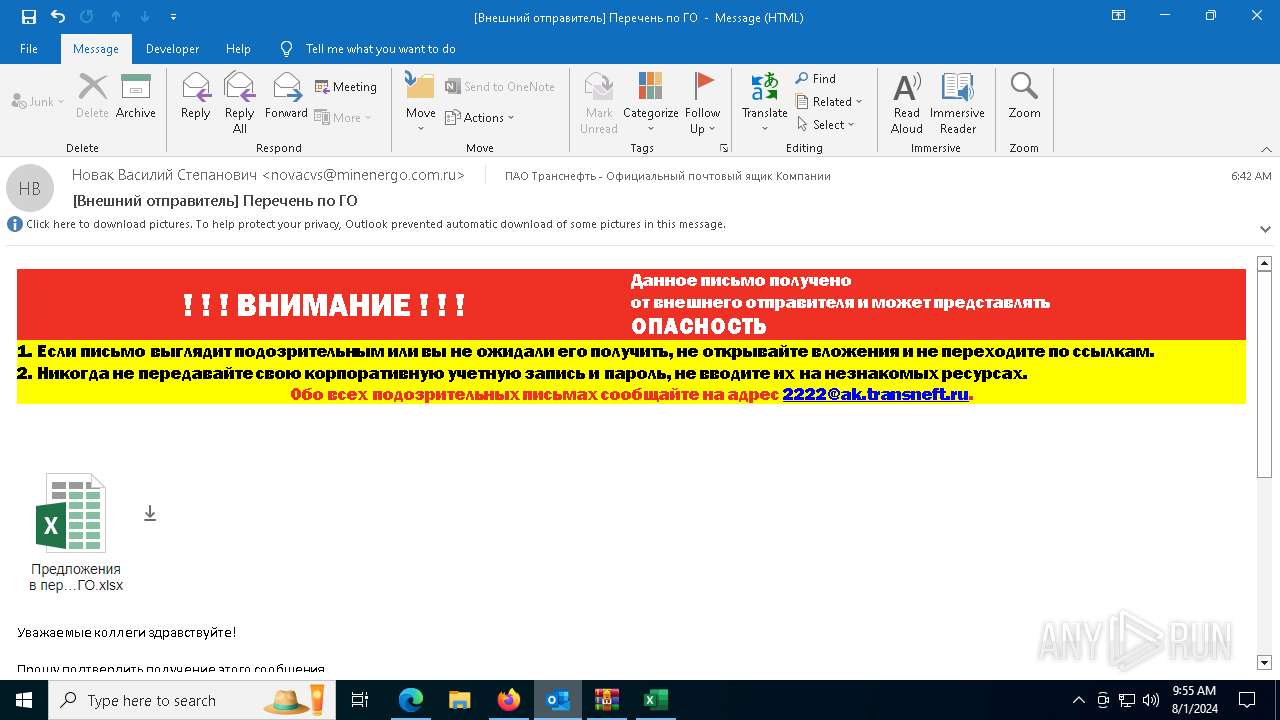The width and height of the screenshot is (1280, 720).
Task: Mark the message as Unread
Action: click(599, 103)
